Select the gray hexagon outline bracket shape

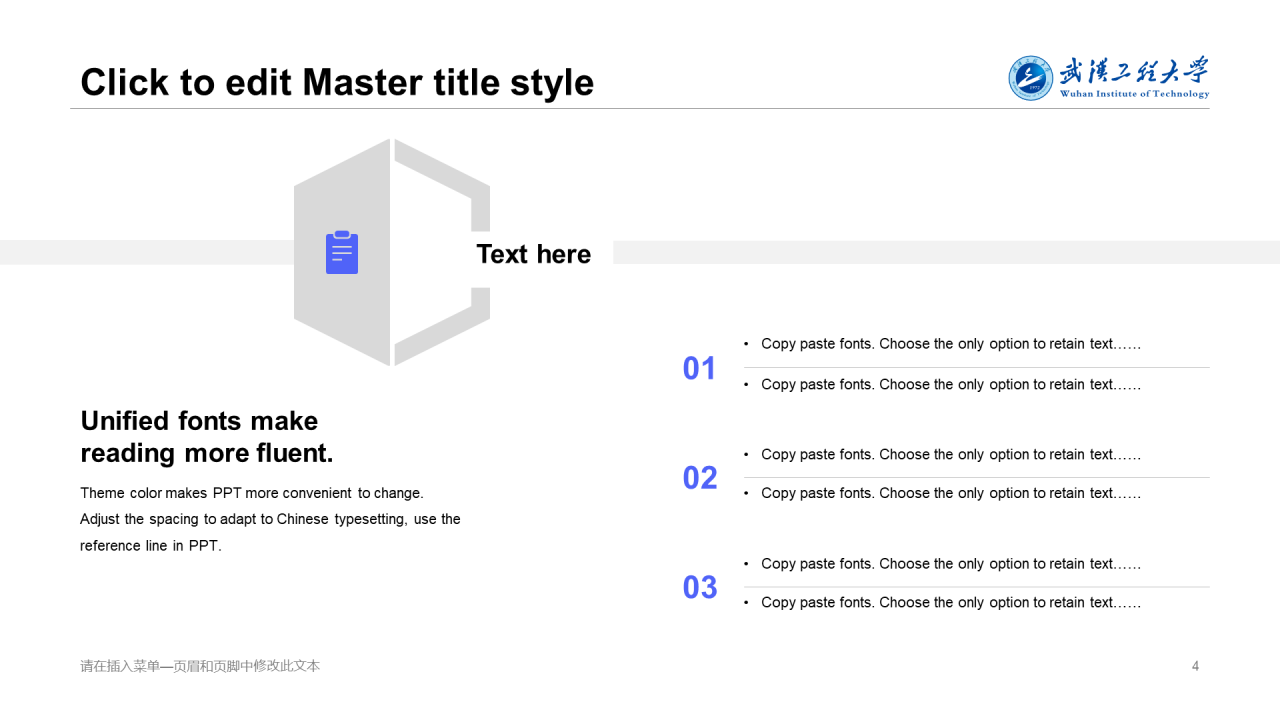[x=442, y=252]
